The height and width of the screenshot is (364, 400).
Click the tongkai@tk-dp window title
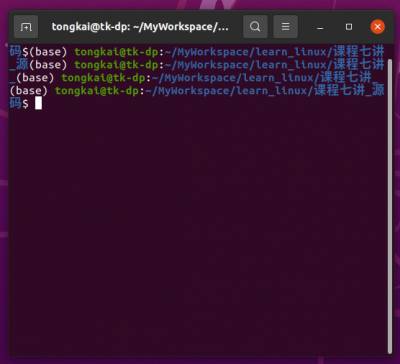click(140, 27)
